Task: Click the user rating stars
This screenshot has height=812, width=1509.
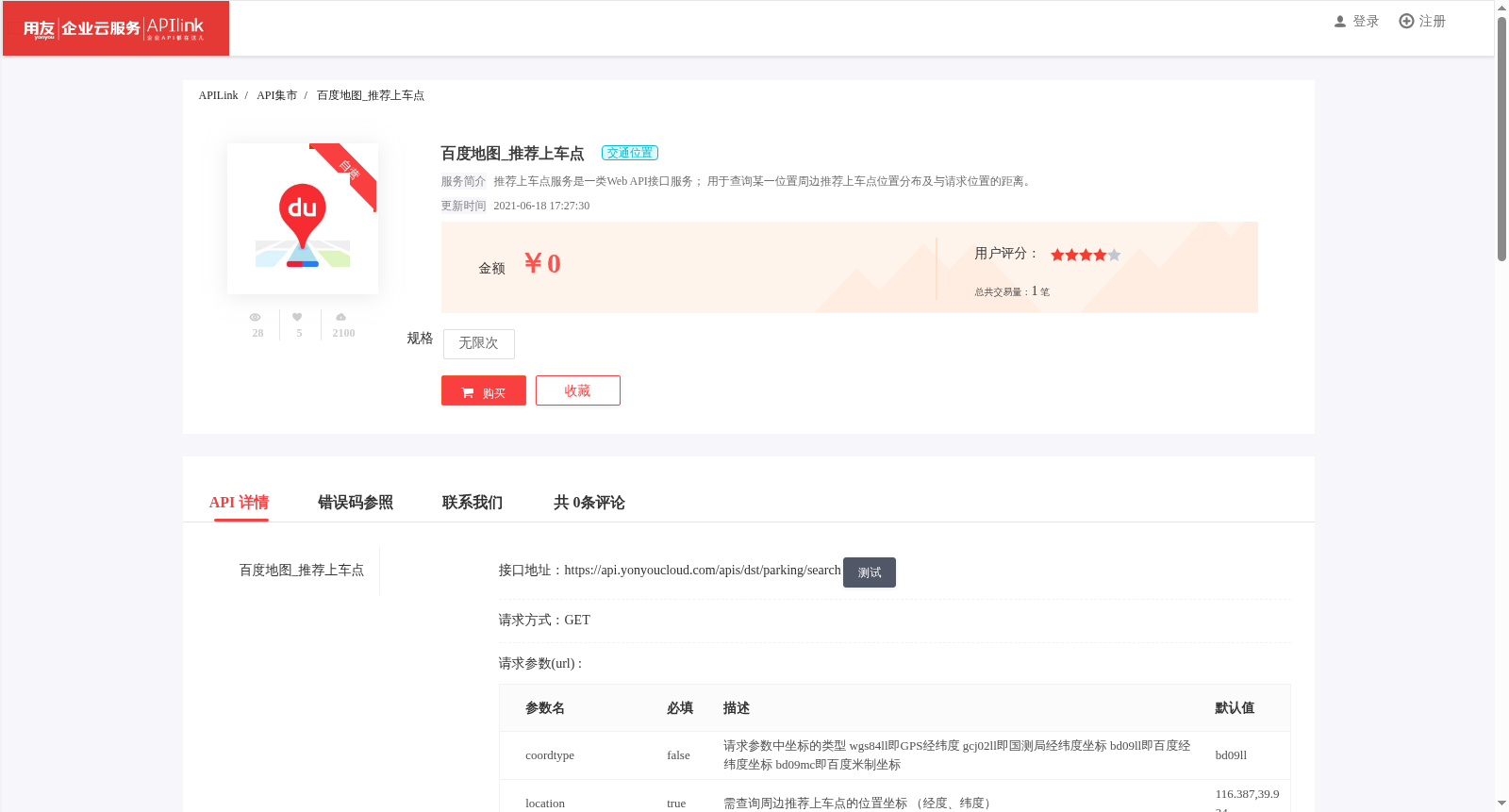Action: click(1086, 255)
